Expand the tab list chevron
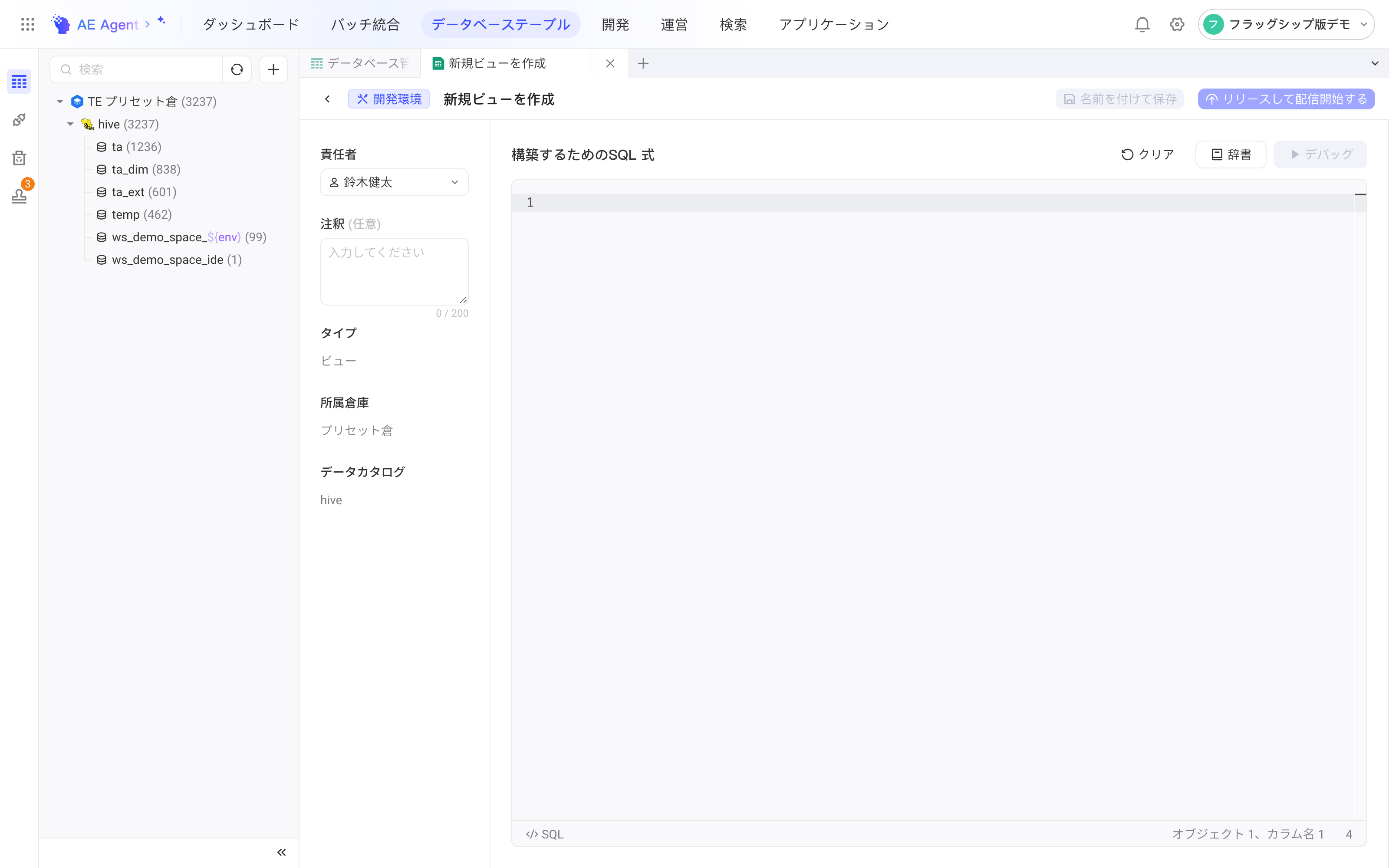Screen dimensions: 1389x868 (x=1375, y=63)
